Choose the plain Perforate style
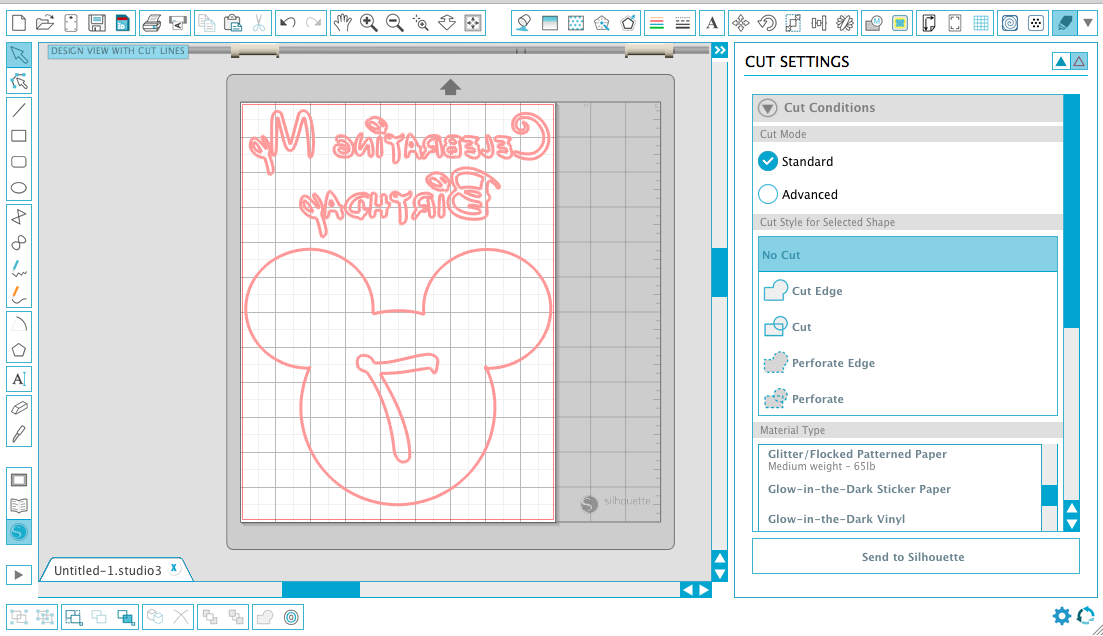Viewport: 1103px width, 636px height. (907, 398)
